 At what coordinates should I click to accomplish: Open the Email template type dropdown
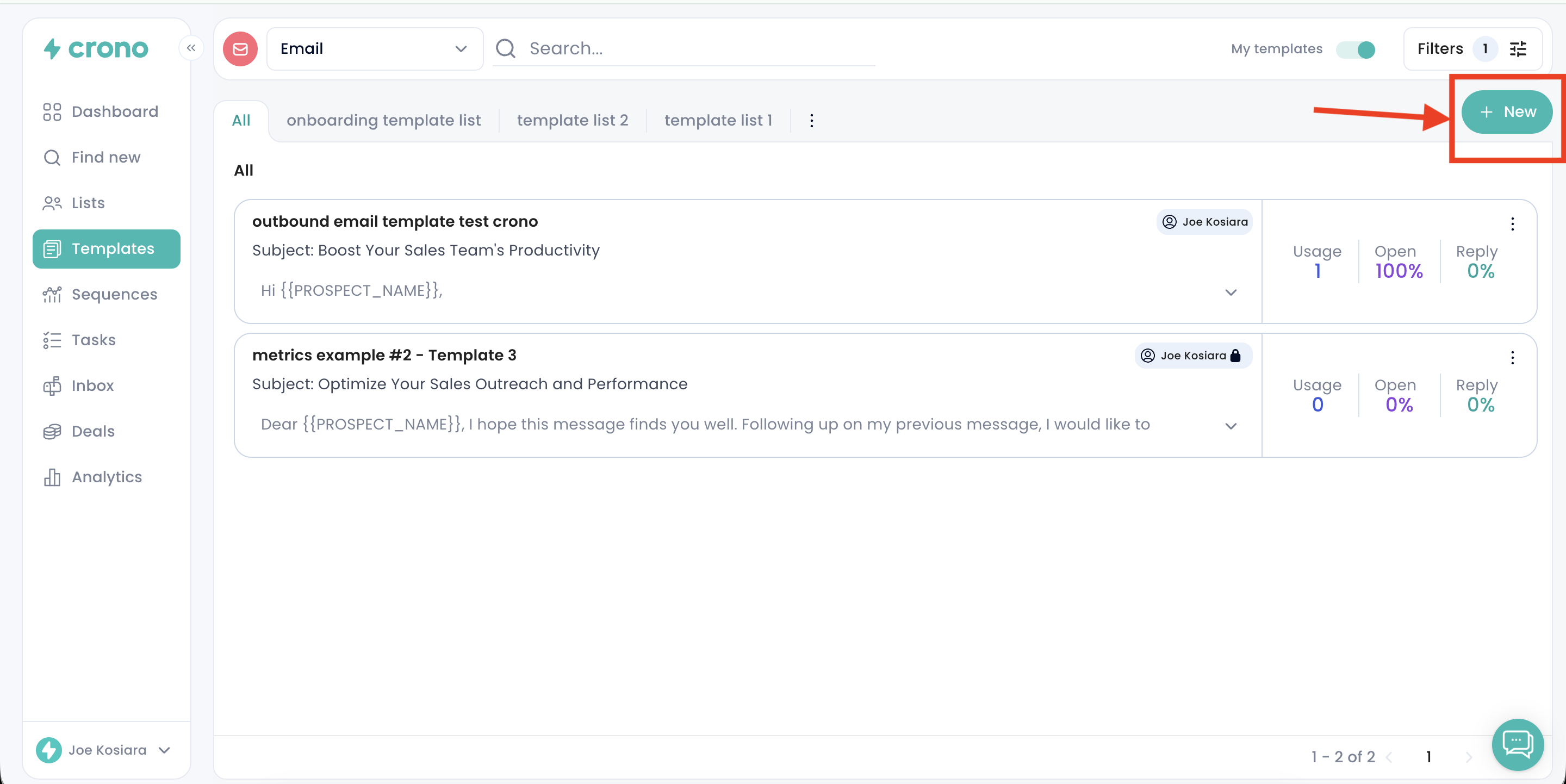pyautogui.click(x=374, y=48)
